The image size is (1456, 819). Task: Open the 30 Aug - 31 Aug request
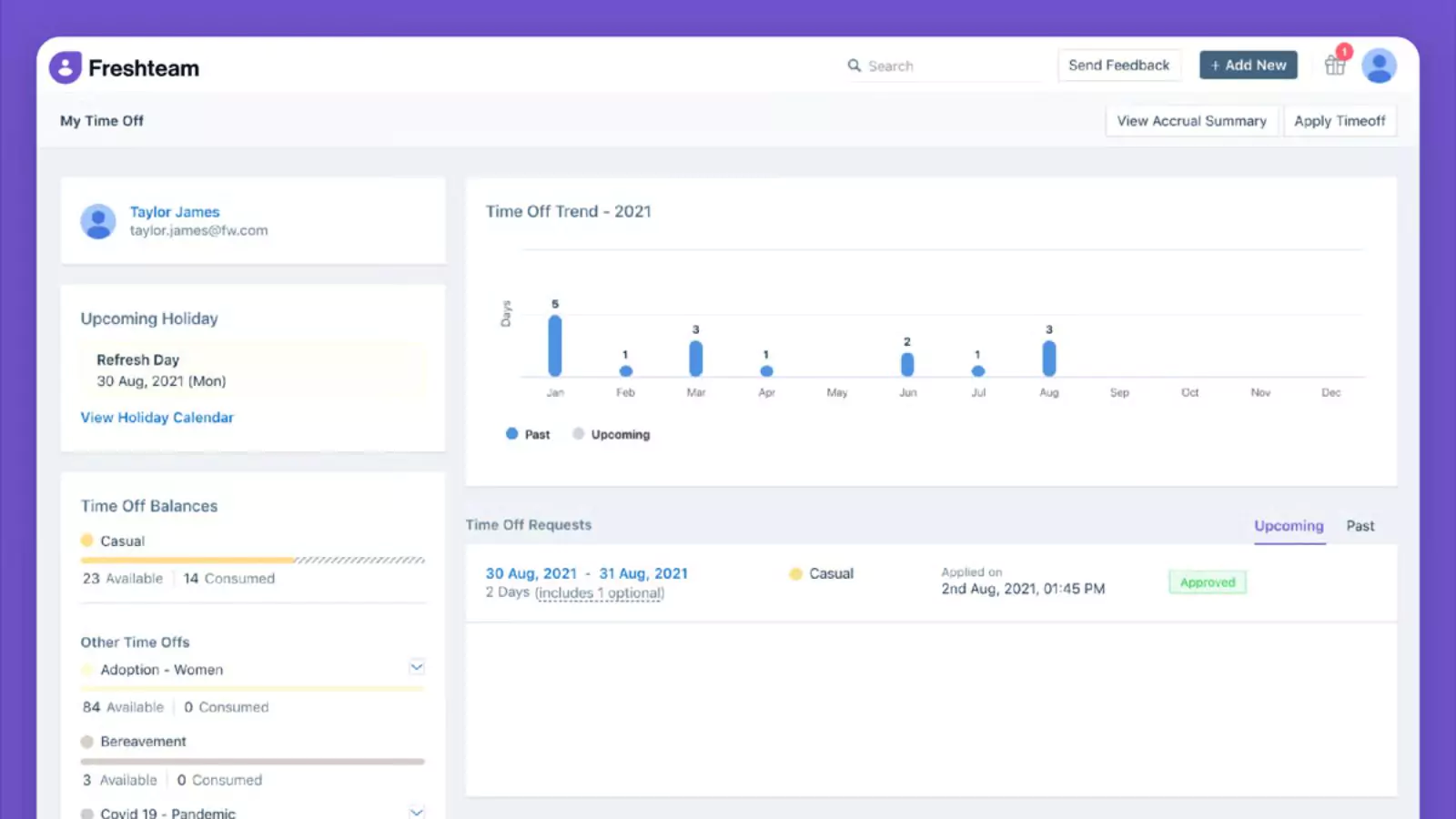click(x=587, y=573)
